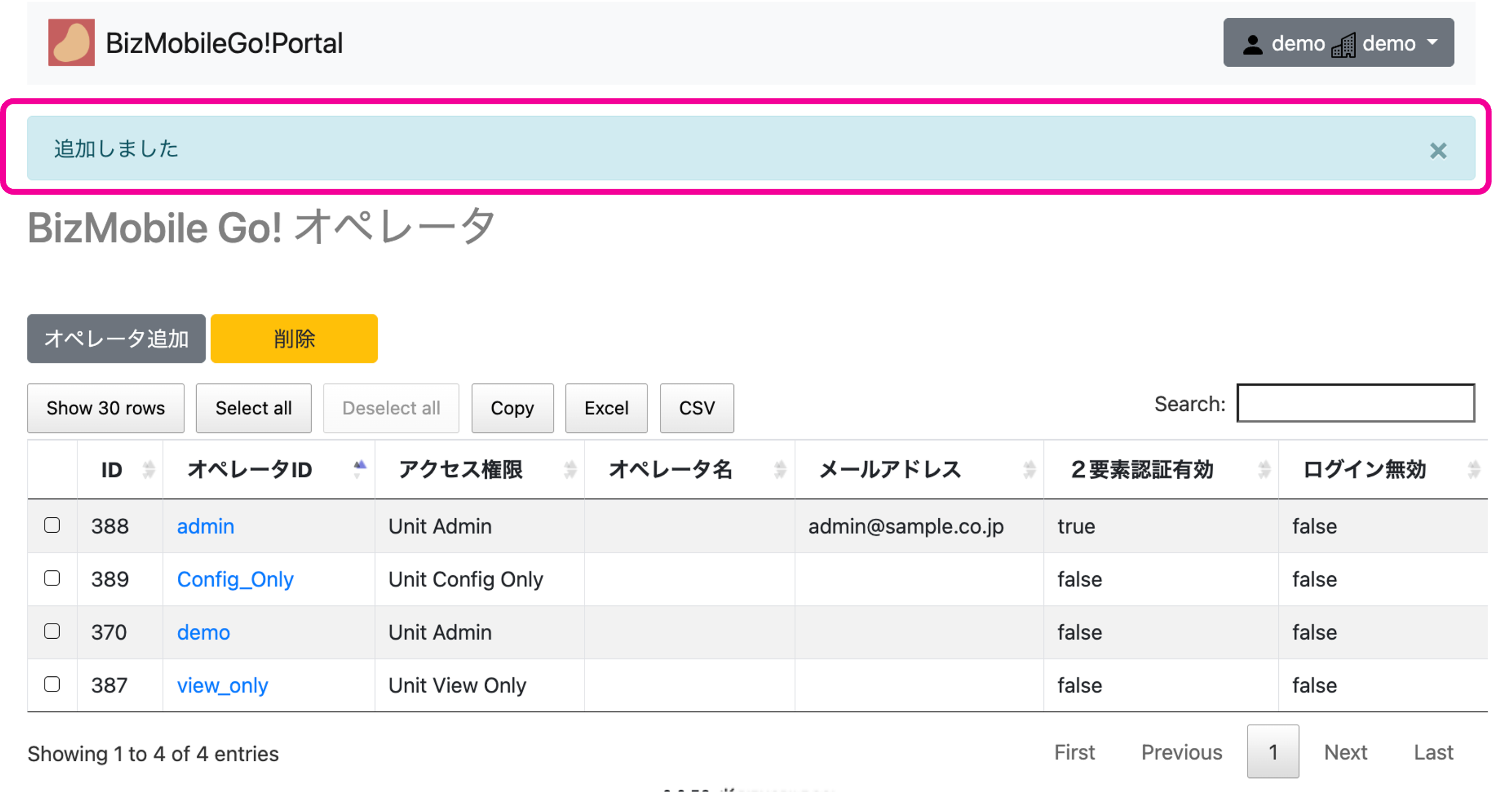Sort by オペレータ名 column arrows
This screenshot has width=1512, height=793.
coord(780,469)
